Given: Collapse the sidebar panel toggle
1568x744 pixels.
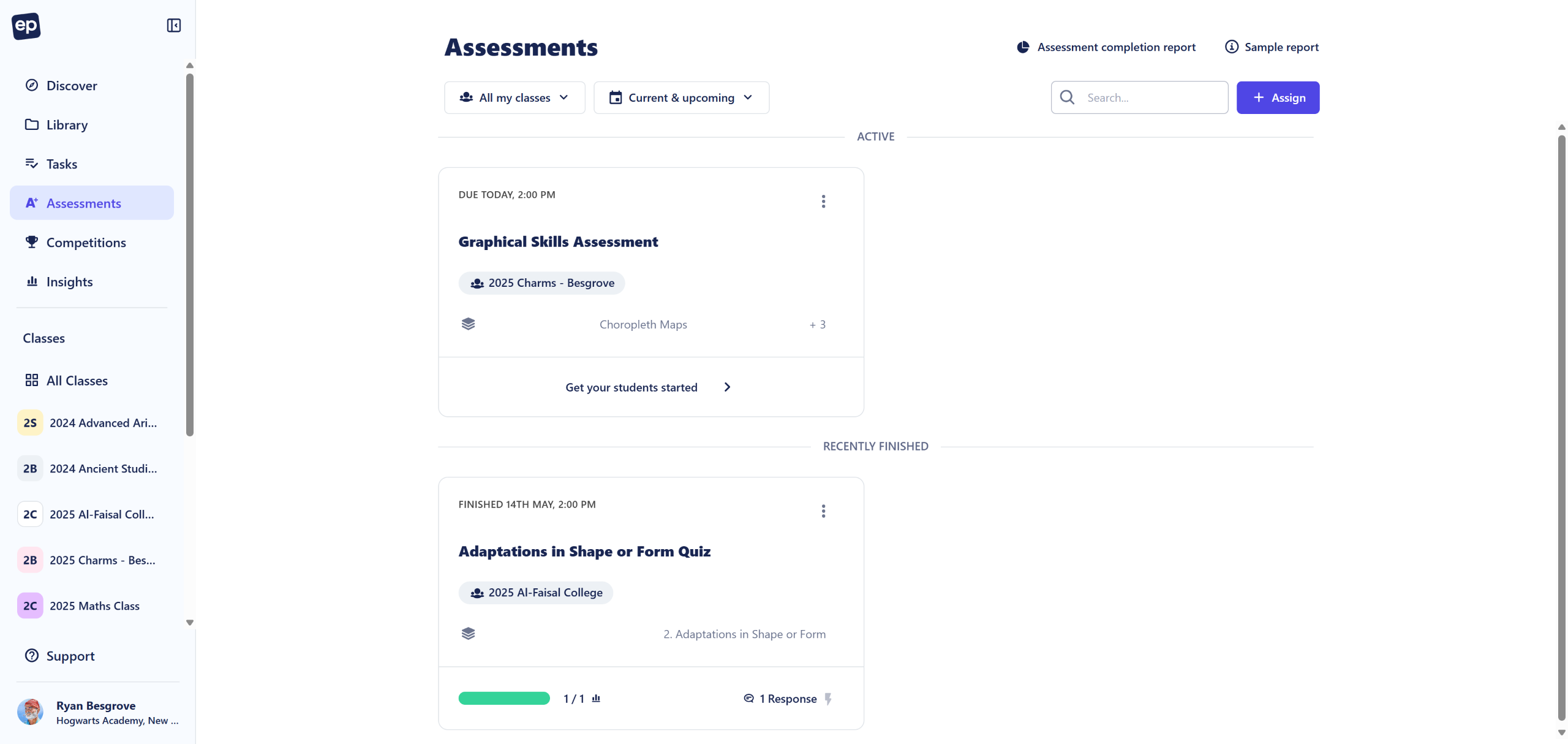Looking at the screenshot, I should point(174,26).
